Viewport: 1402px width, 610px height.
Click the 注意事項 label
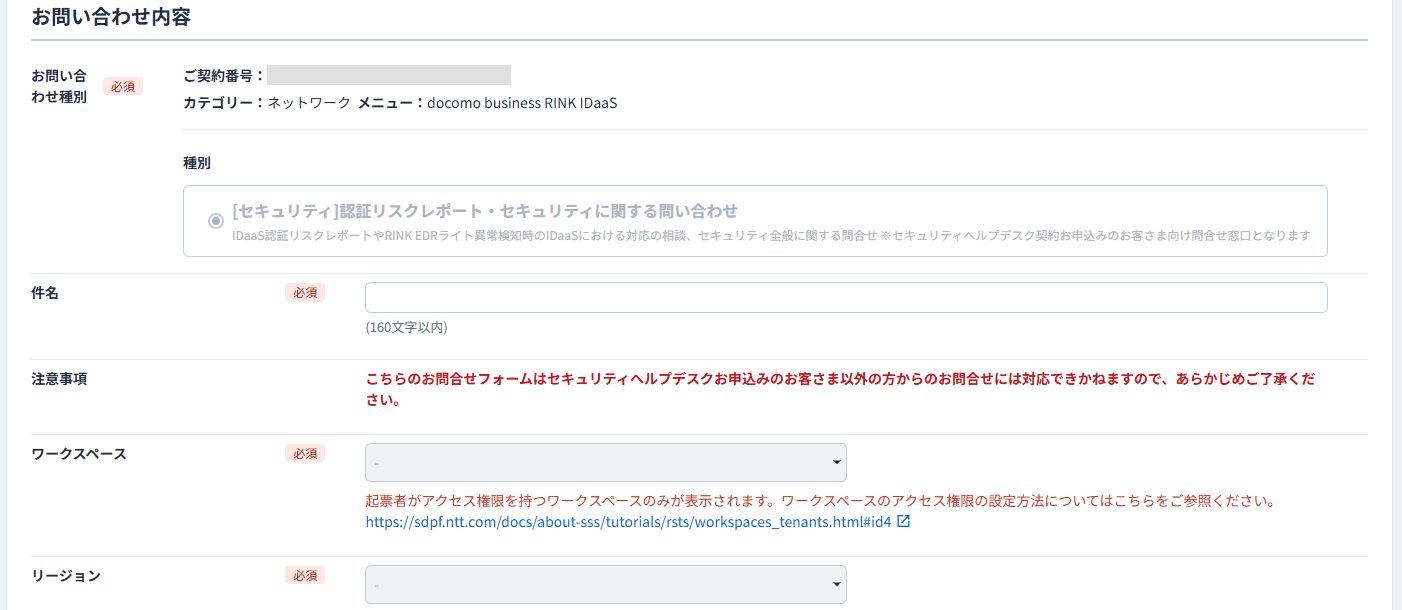coord(59,379)
